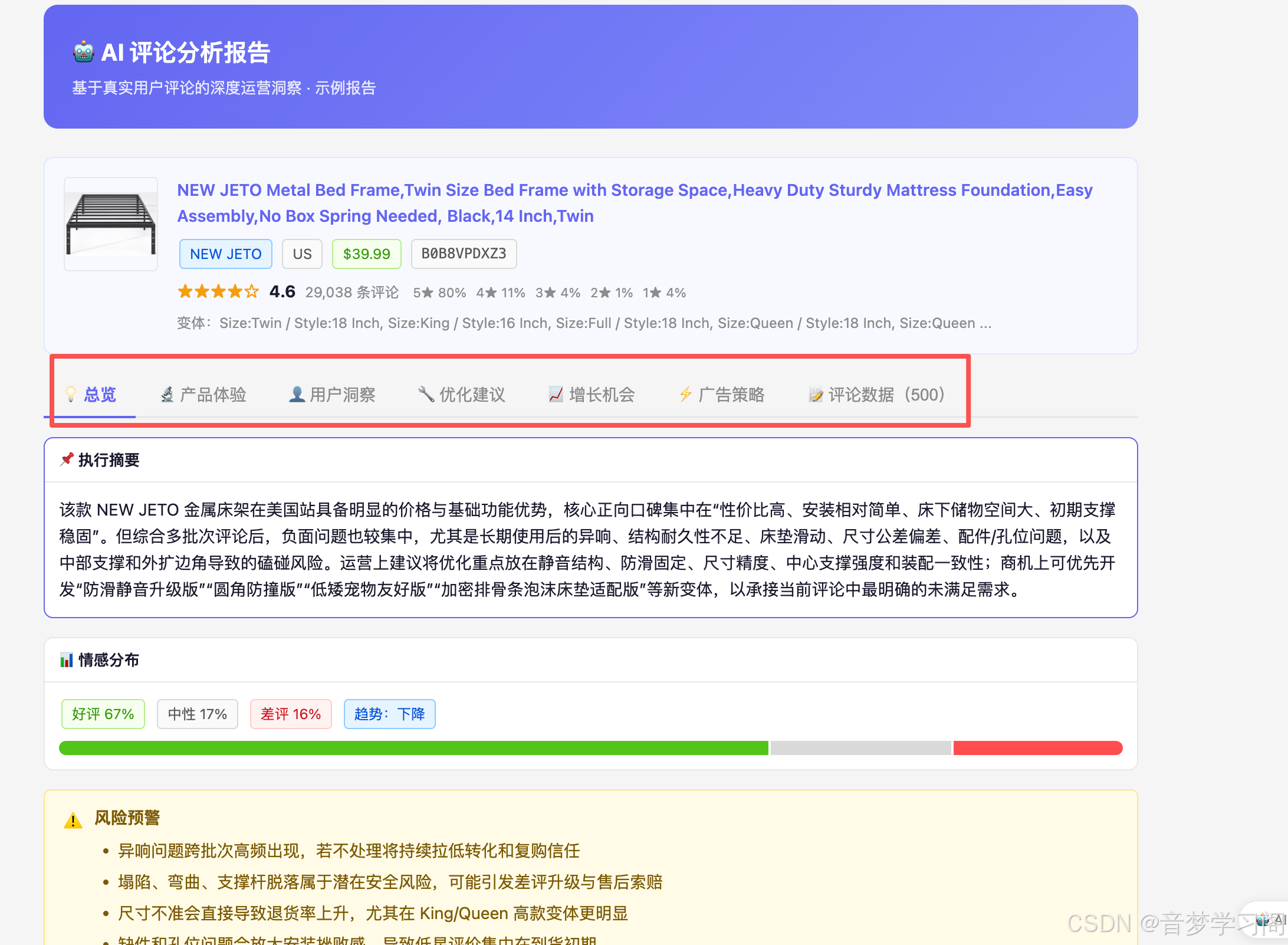This screenshot has width=1288, height=945.
Task: Click the 29,038 条评论 count text
Action: click(x=352, y=293)
